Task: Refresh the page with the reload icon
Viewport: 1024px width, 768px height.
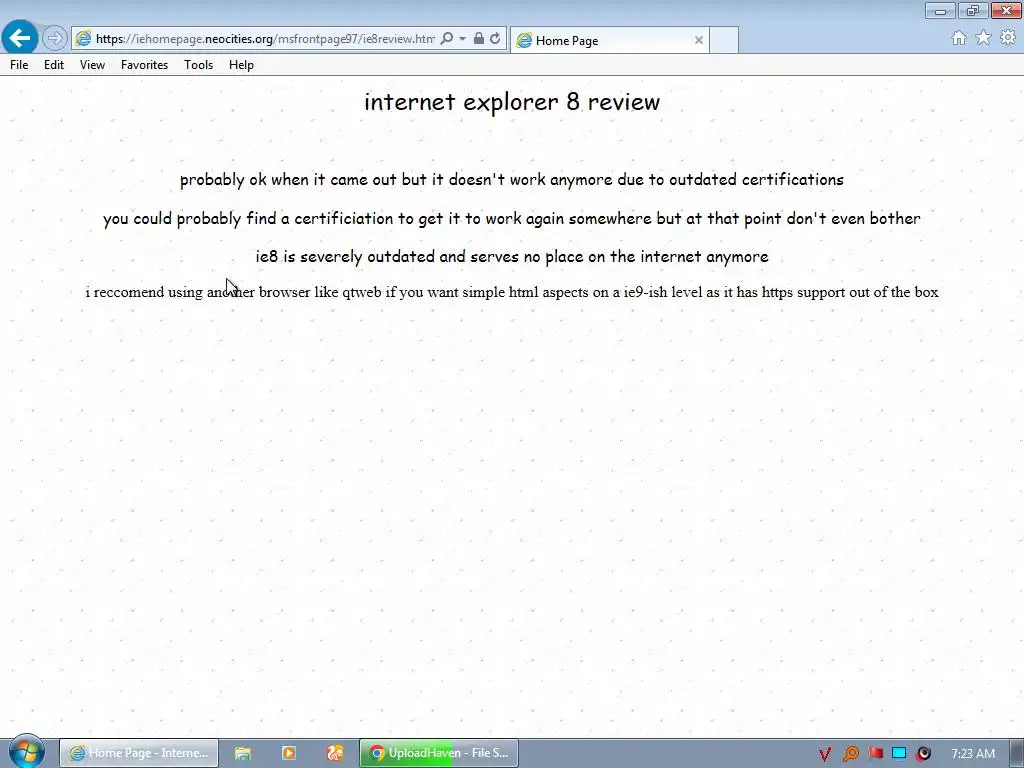Action: point(496,39)
